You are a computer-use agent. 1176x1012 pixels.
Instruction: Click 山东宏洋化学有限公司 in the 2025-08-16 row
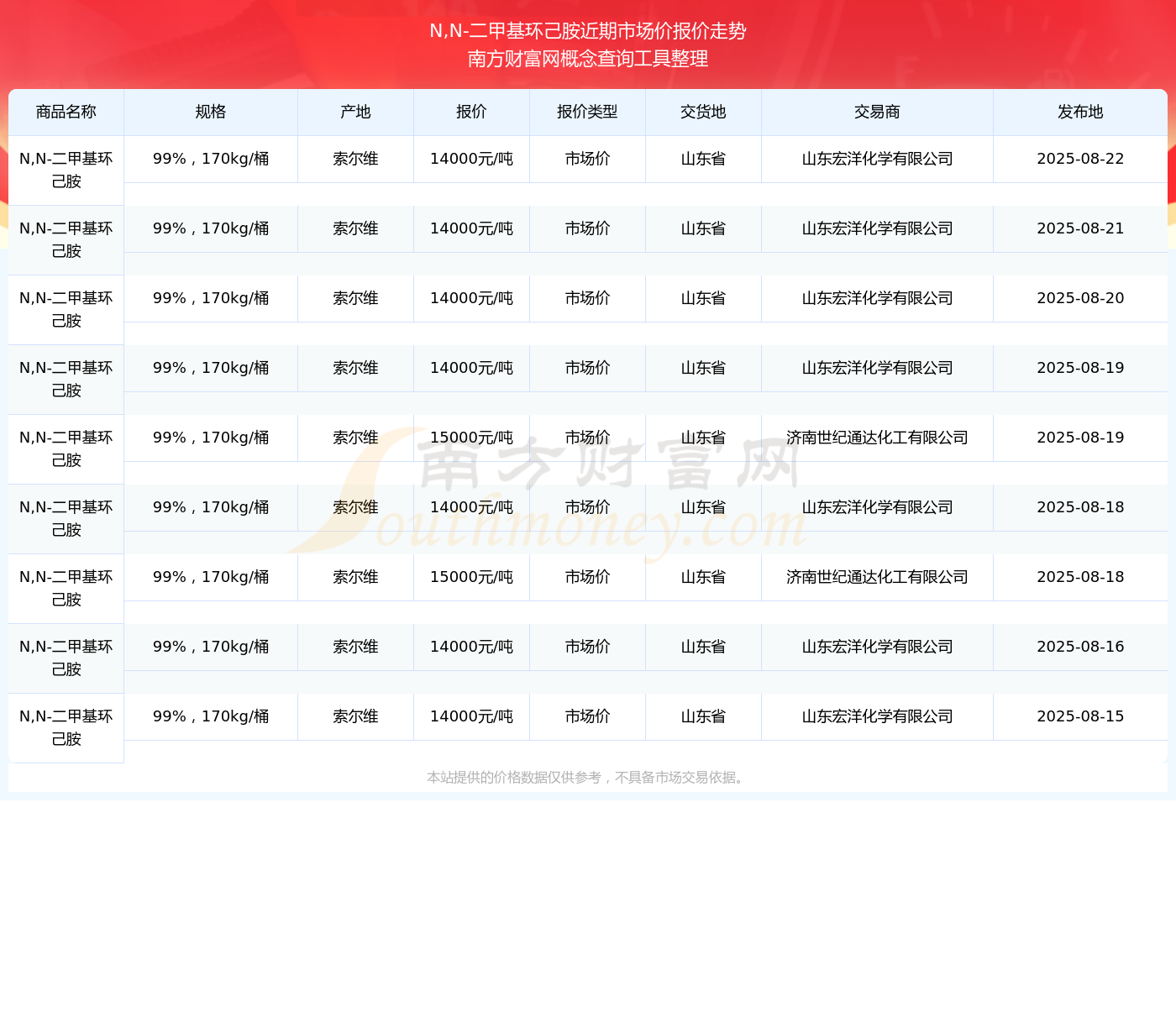877,647
